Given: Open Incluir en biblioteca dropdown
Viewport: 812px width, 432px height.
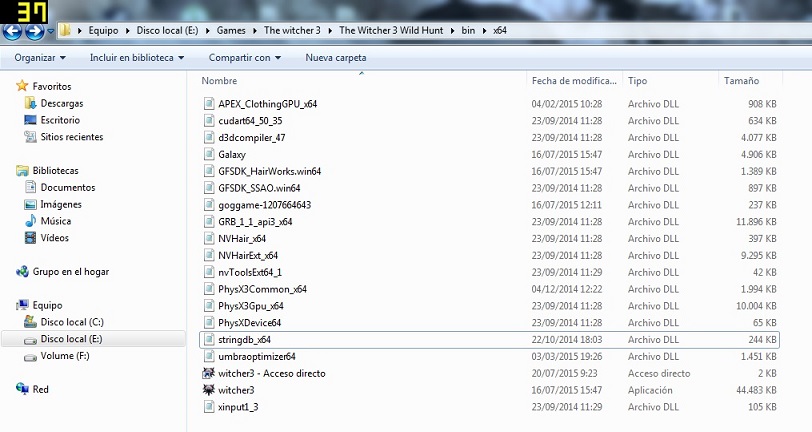Looking at the screenshot, I should [x=137, y=57].
